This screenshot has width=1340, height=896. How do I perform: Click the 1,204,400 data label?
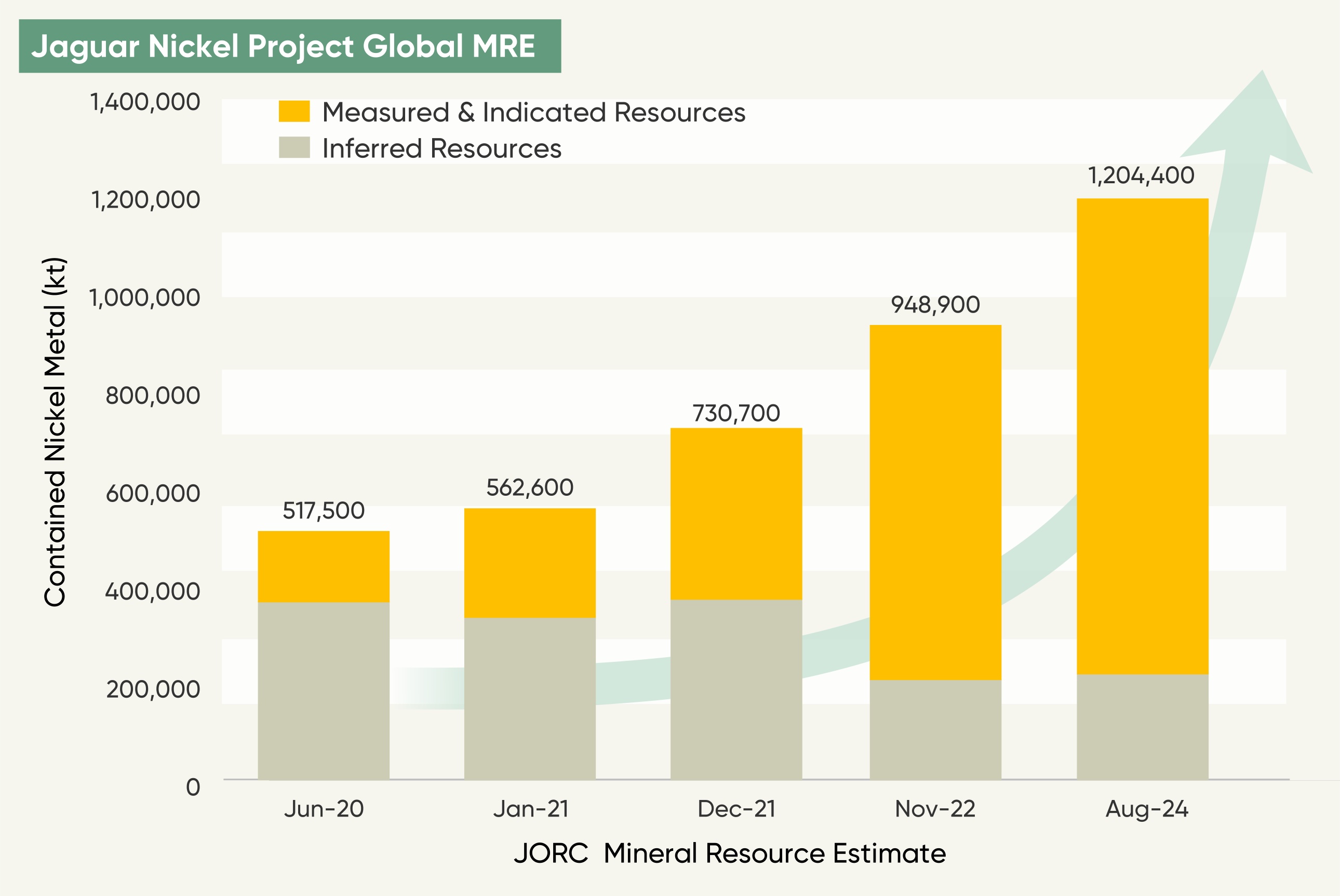click(1141, 175)
